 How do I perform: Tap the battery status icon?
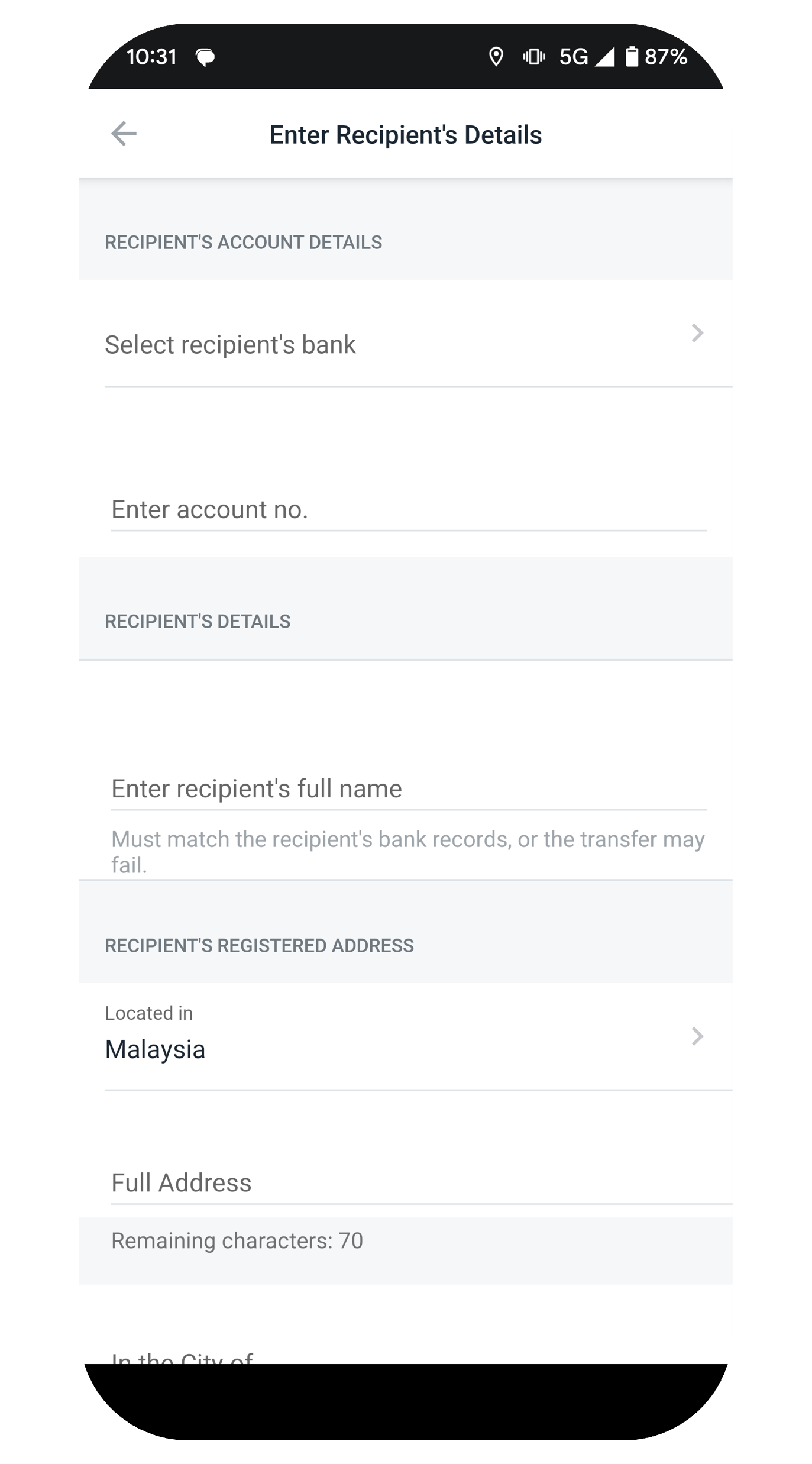click(x=632, y=57)
